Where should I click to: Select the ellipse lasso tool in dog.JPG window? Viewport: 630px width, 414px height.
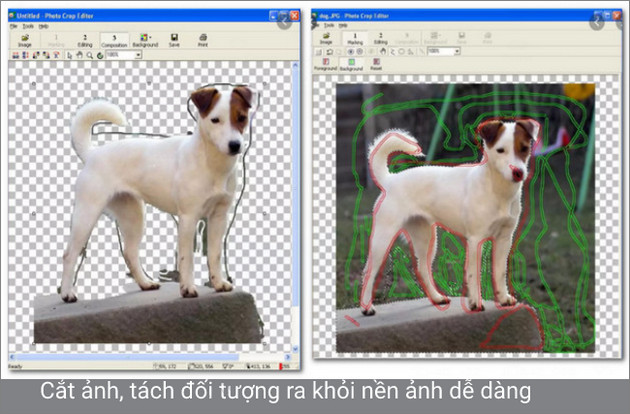[x=401, y=51]
